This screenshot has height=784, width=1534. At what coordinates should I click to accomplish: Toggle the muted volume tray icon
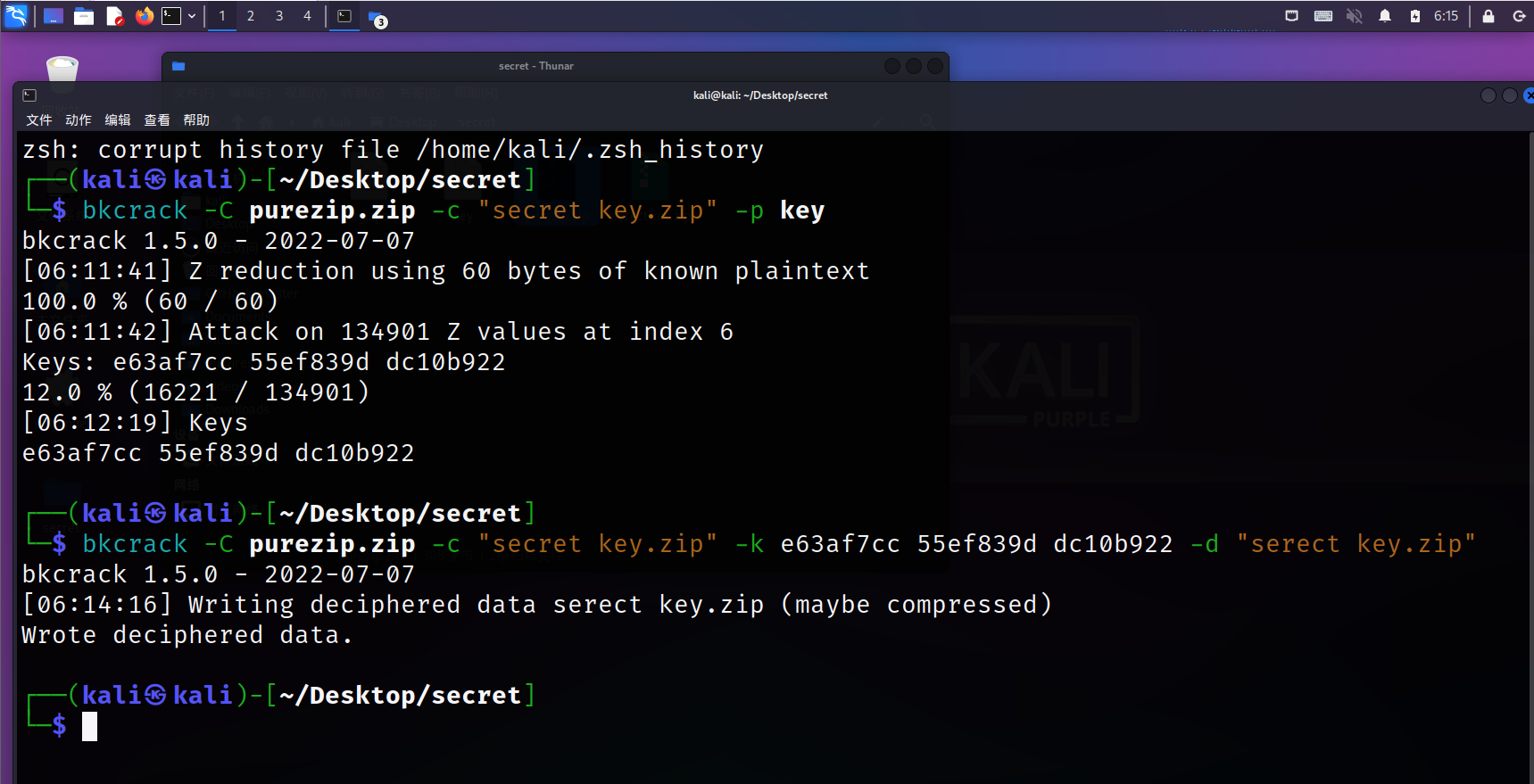1355,16
